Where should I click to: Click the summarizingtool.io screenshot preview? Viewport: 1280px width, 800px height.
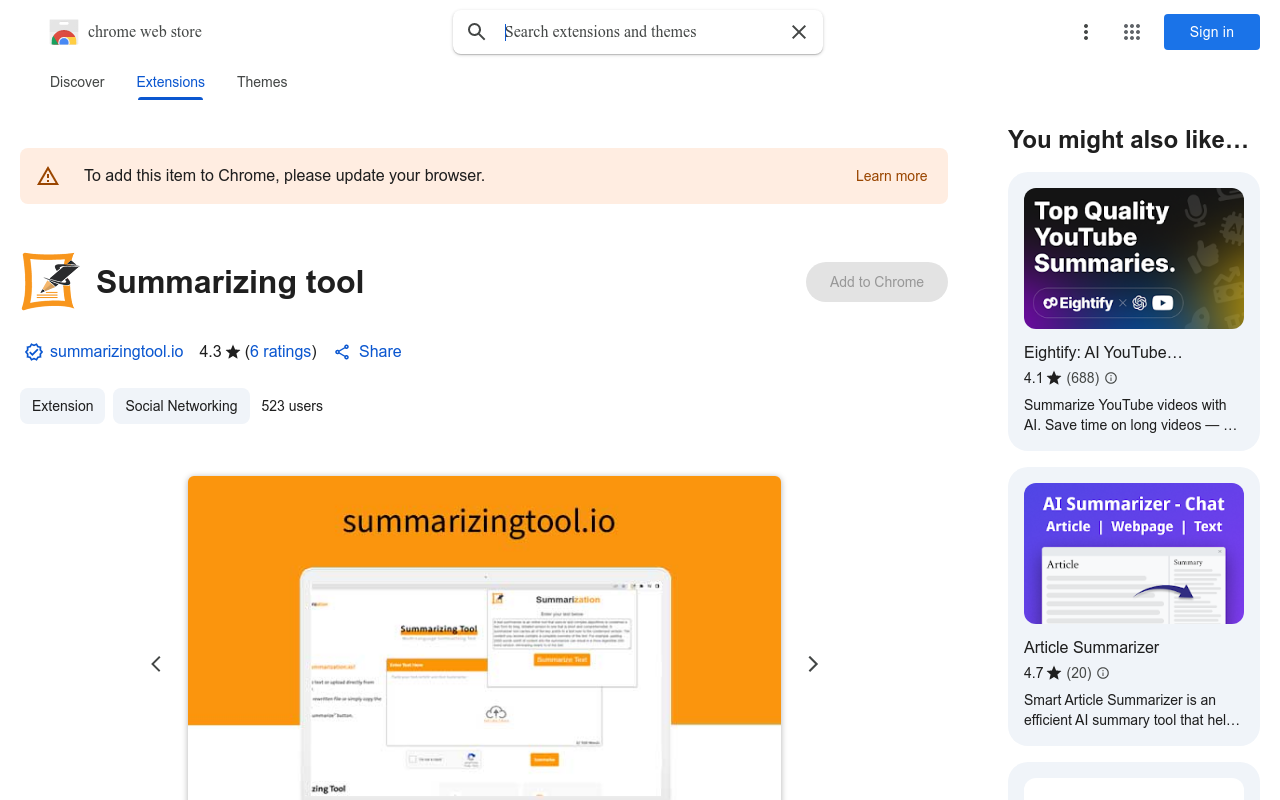(484, 638)
